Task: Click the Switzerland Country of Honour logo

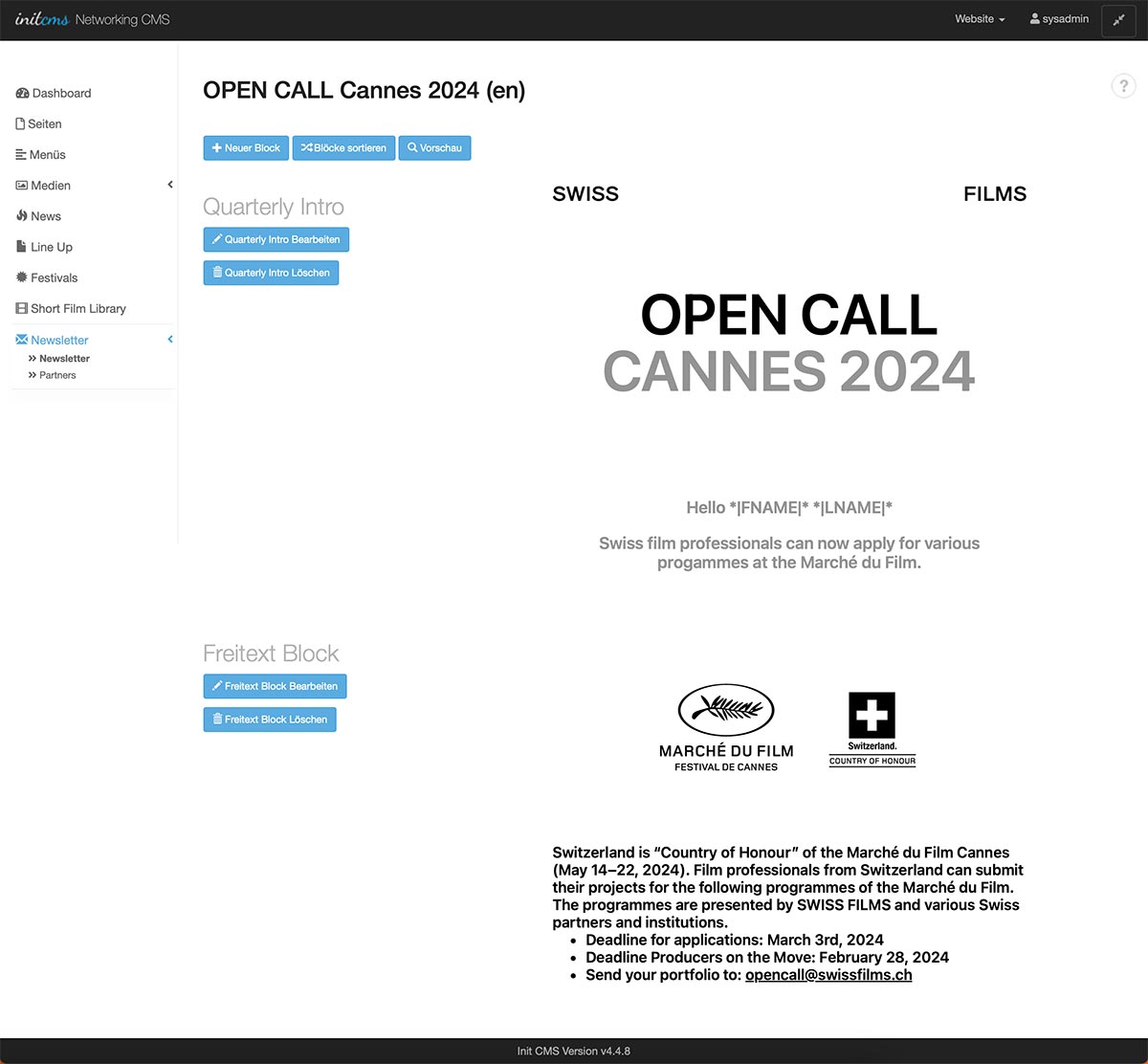Action: coord(872,729)
